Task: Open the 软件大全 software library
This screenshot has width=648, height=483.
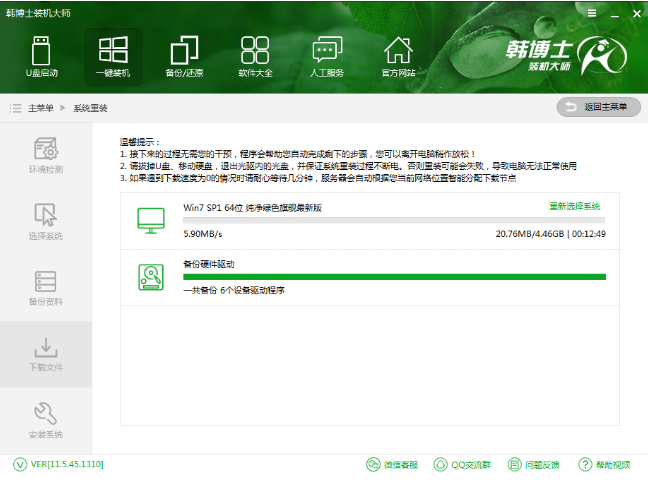Action: (x=255, y=56)
